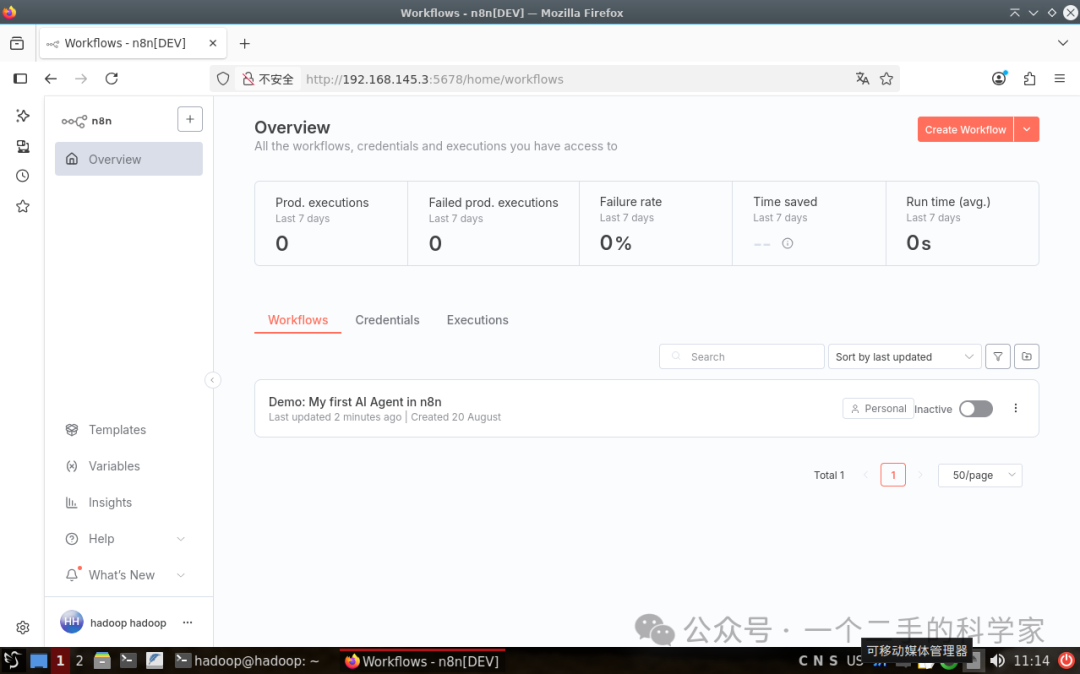Click the workflow Search field
The image size is (1080, 674).
742,357
